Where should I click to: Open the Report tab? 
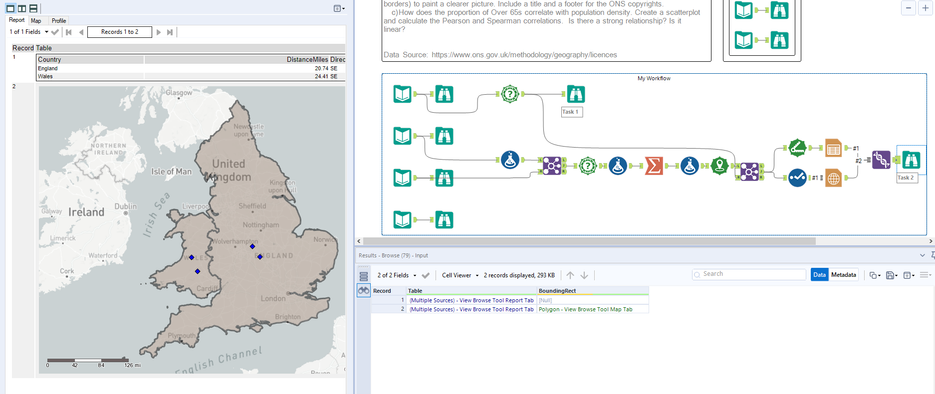(x=17, y=20)
